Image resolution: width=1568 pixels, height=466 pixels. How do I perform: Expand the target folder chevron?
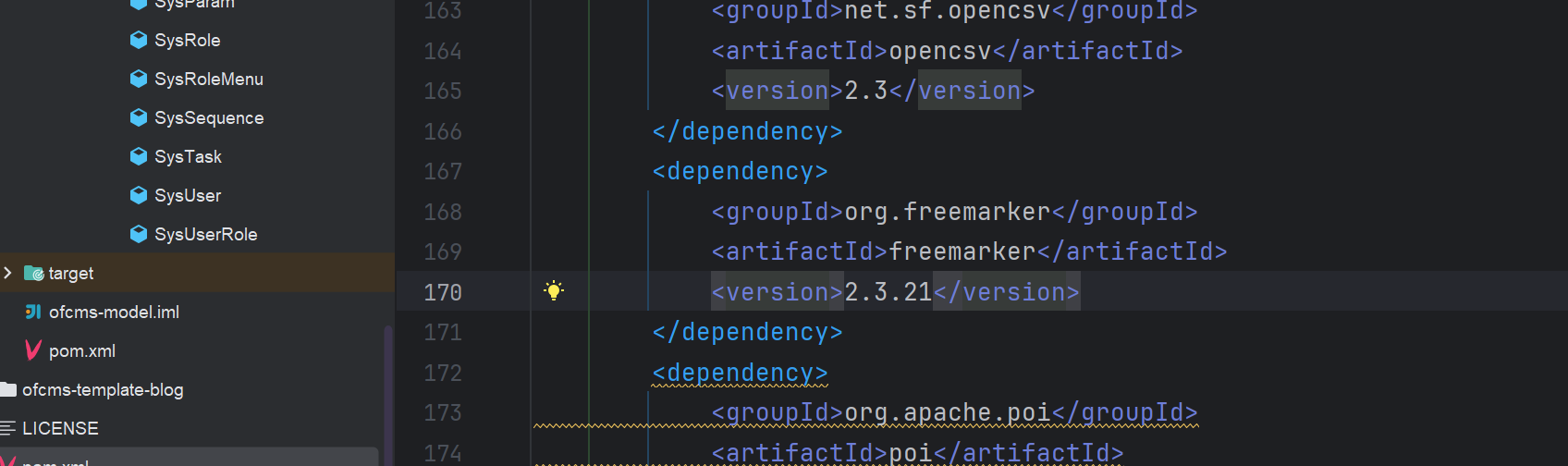click(x=8, y=273)
